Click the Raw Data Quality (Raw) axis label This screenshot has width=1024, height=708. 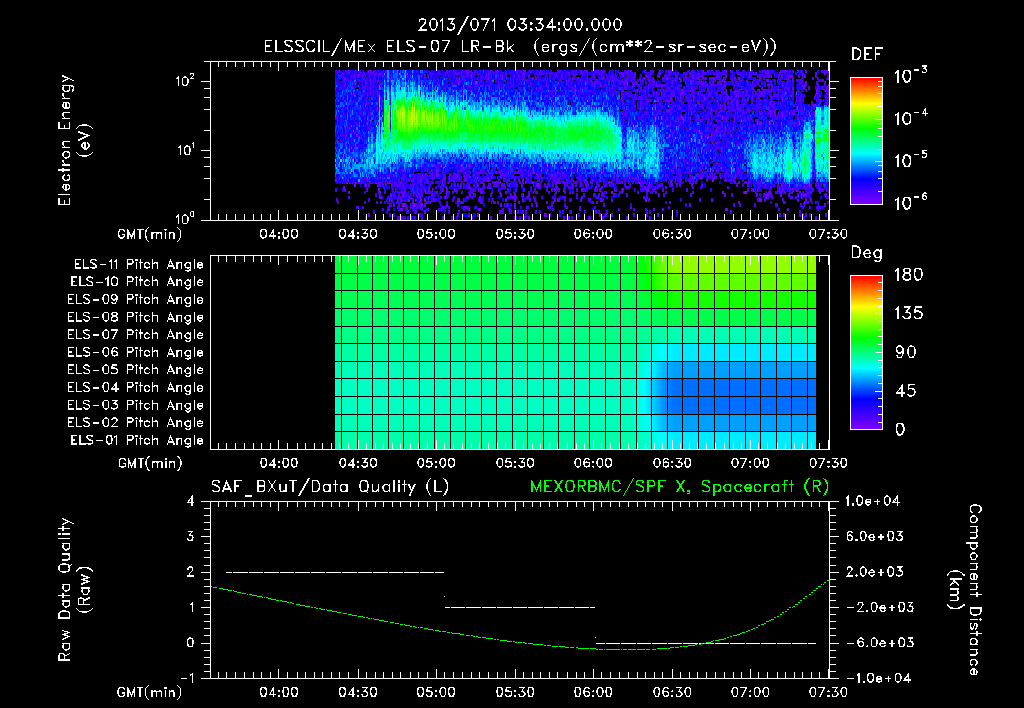[74, 590]
